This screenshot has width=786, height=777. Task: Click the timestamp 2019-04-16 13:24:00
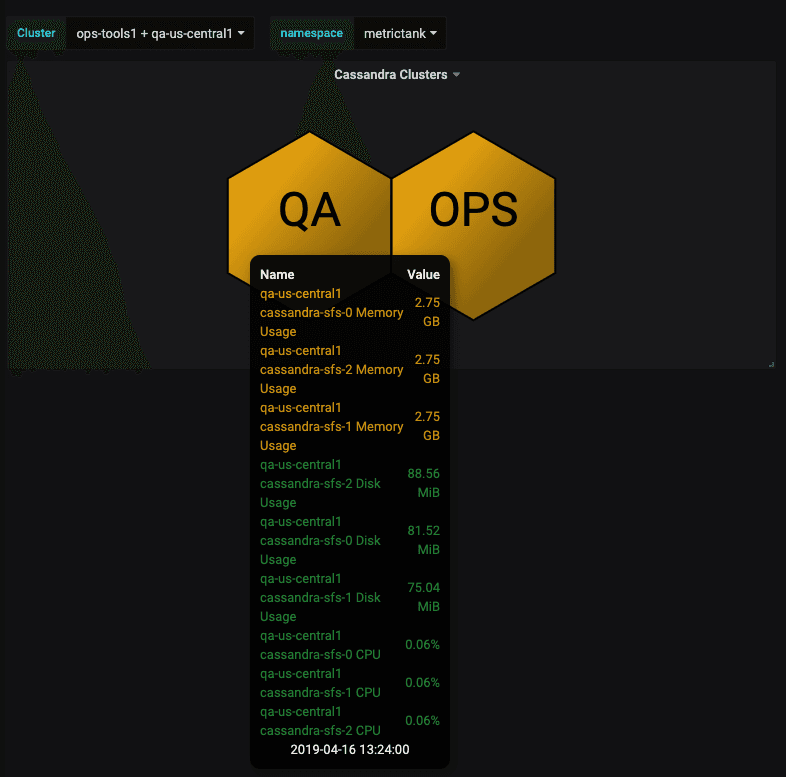[x=350, y=749]
